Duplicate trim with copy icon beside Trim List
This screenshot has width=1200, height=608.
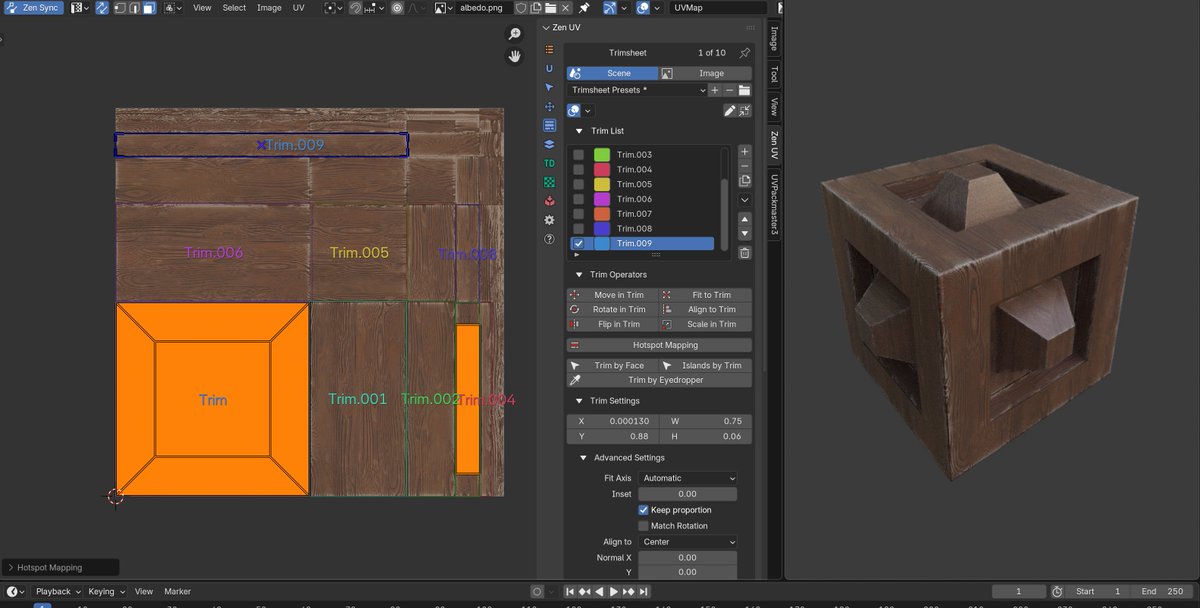click(x=744, y=180)
